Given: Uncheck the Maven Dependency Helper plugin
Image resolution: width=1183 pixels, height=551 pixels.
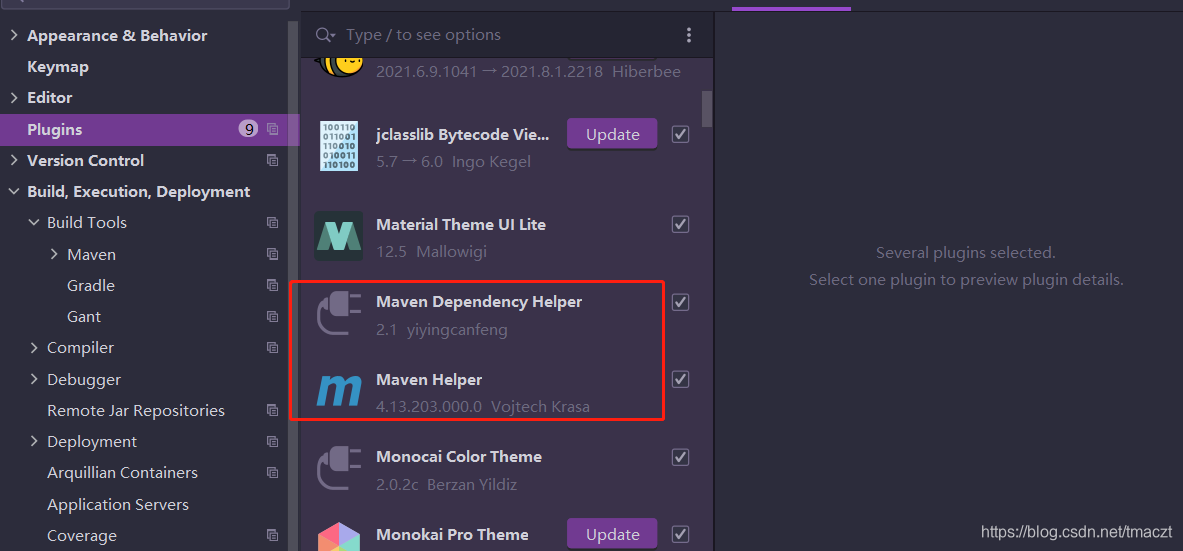Looking at the screenshot, I should click(680, 302).
